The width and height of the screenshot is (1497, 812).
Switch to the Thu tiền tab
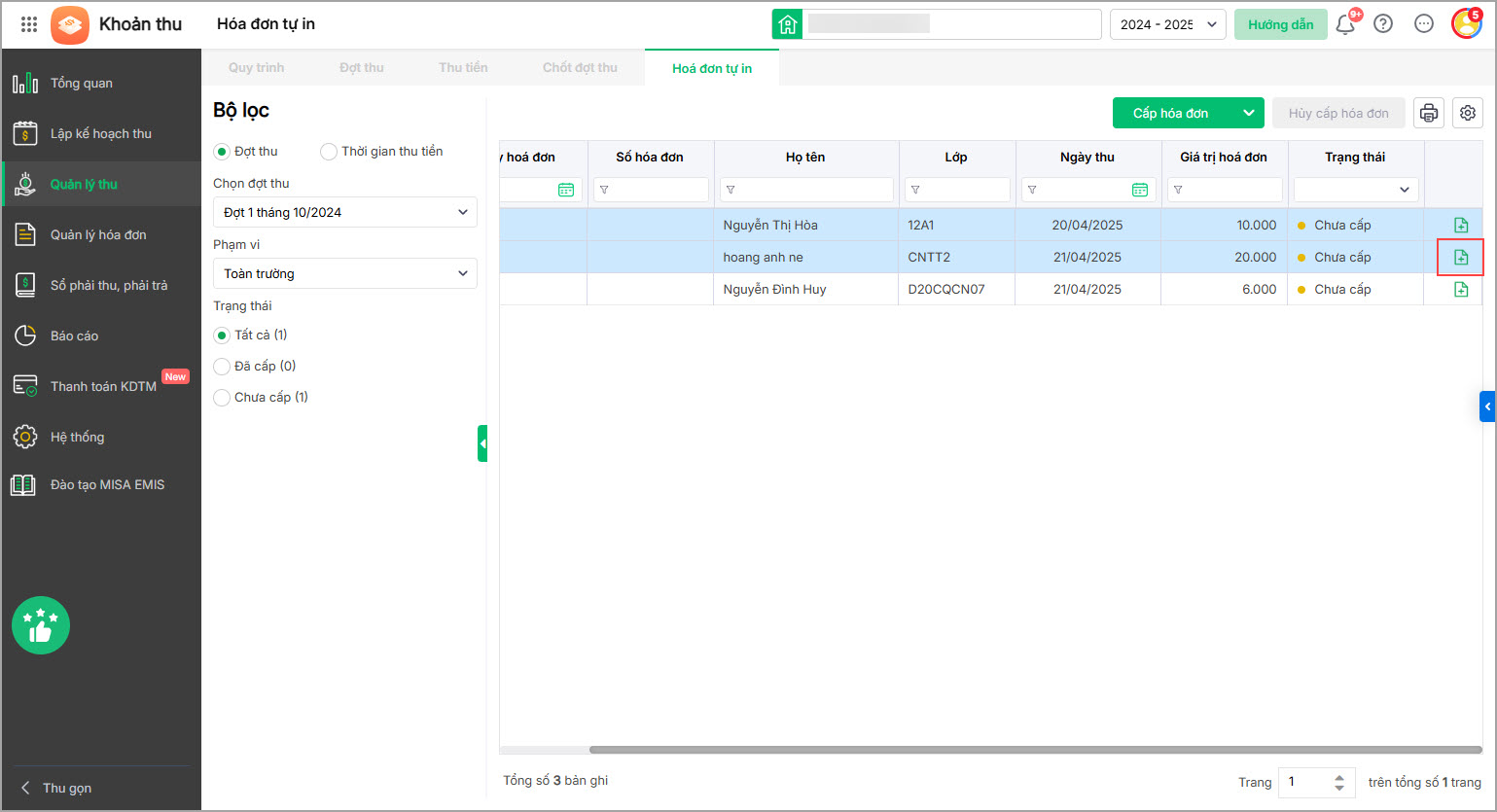point(463,67)
